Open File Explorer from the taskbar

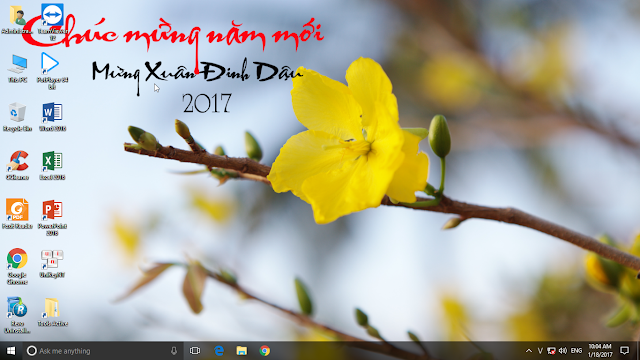tap(242, 351)
